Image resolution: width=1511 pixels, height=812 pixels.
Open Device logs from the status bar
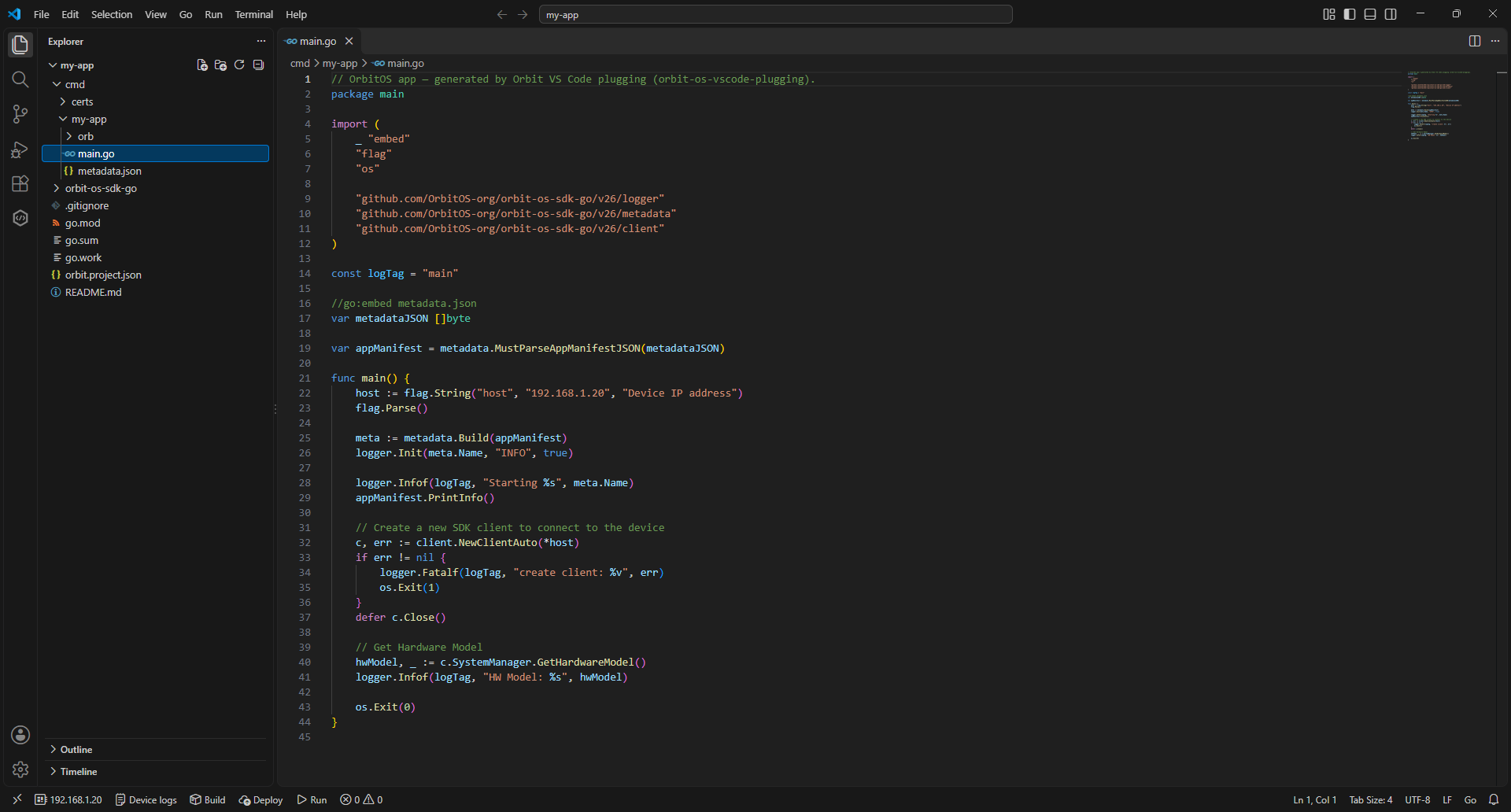(x=146, y=799)
